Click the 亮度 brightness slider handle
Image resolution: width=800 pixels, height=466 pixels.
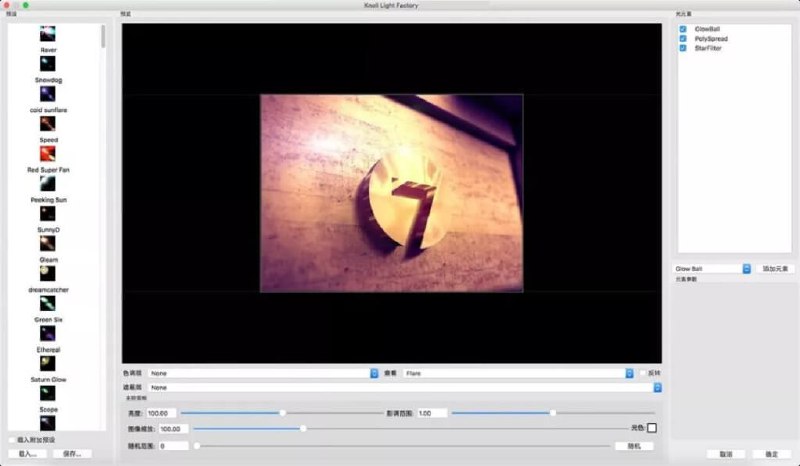282,412
